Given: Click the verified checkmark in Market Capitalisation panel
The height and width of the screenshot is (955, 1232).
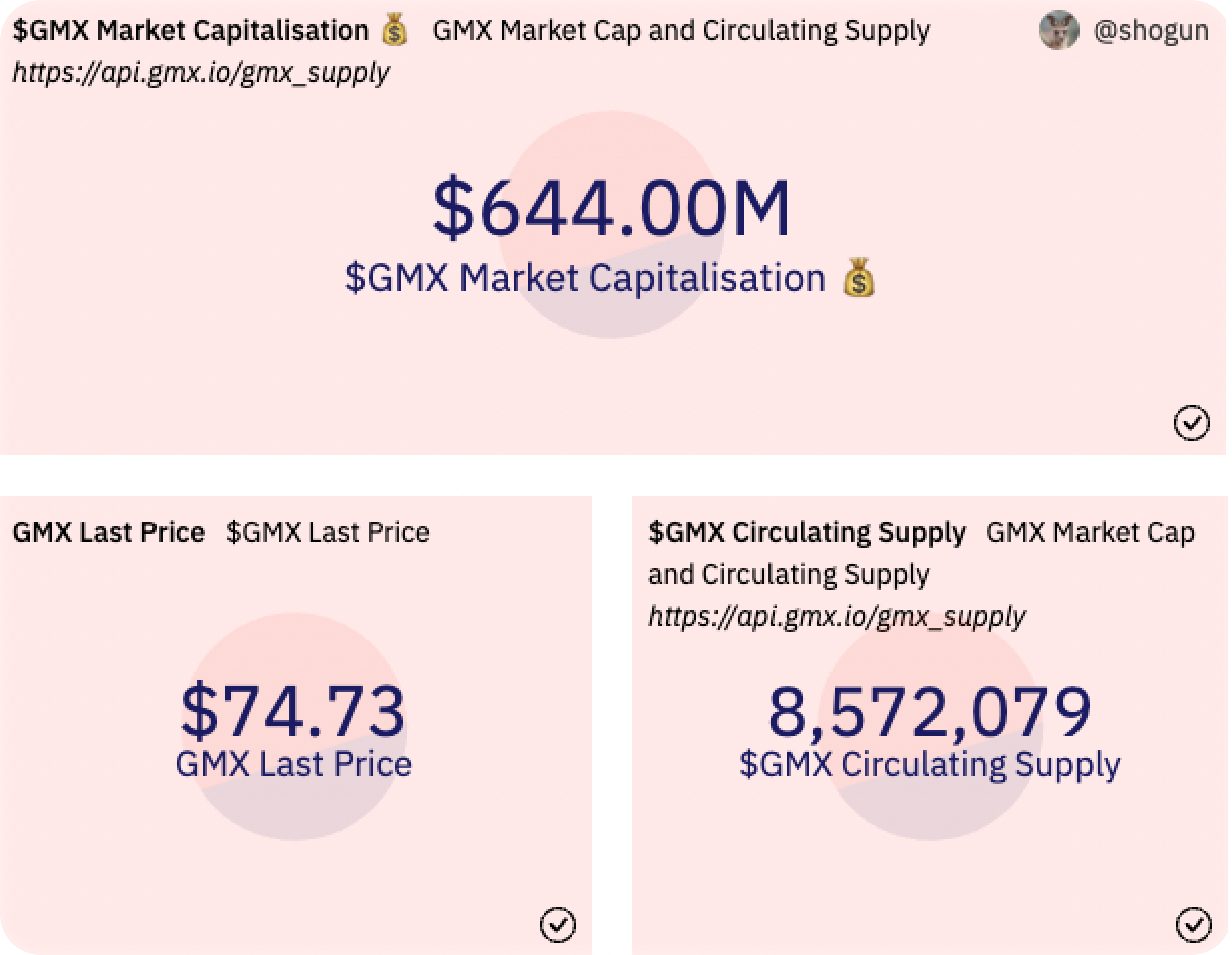Looking at the screenshot, I should (1191, 422).
